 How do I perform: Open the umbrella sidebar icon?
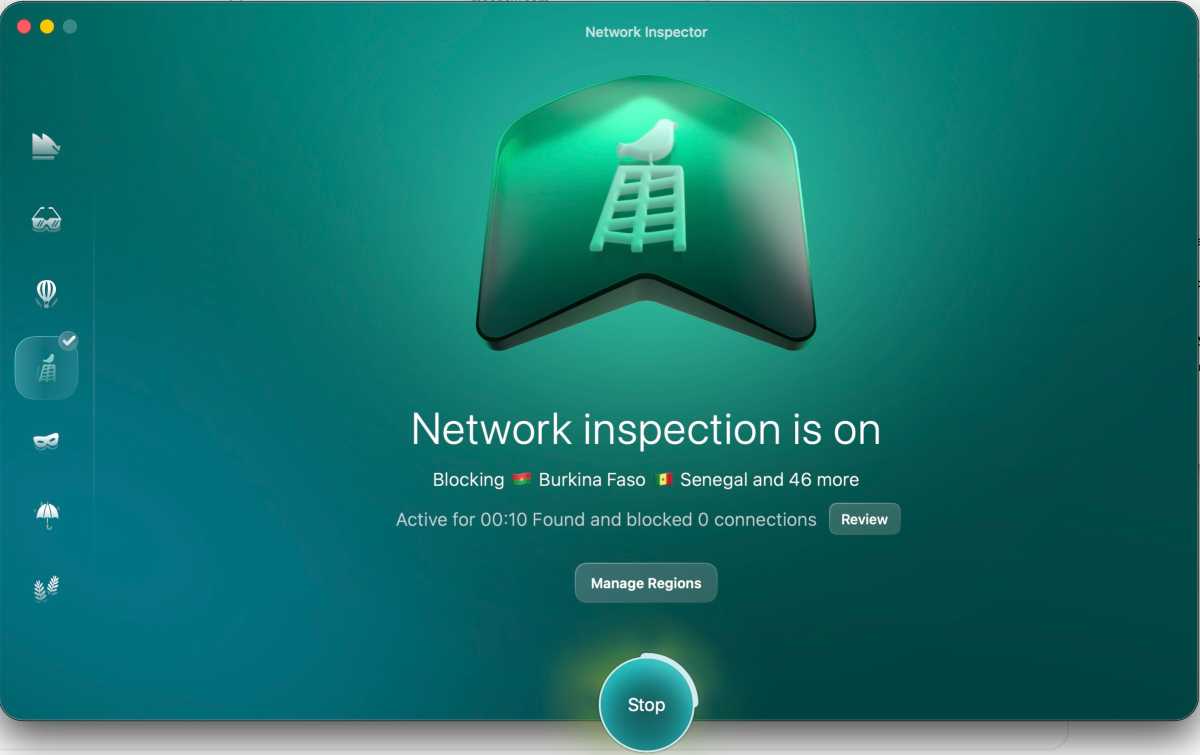tap(46, 514)
